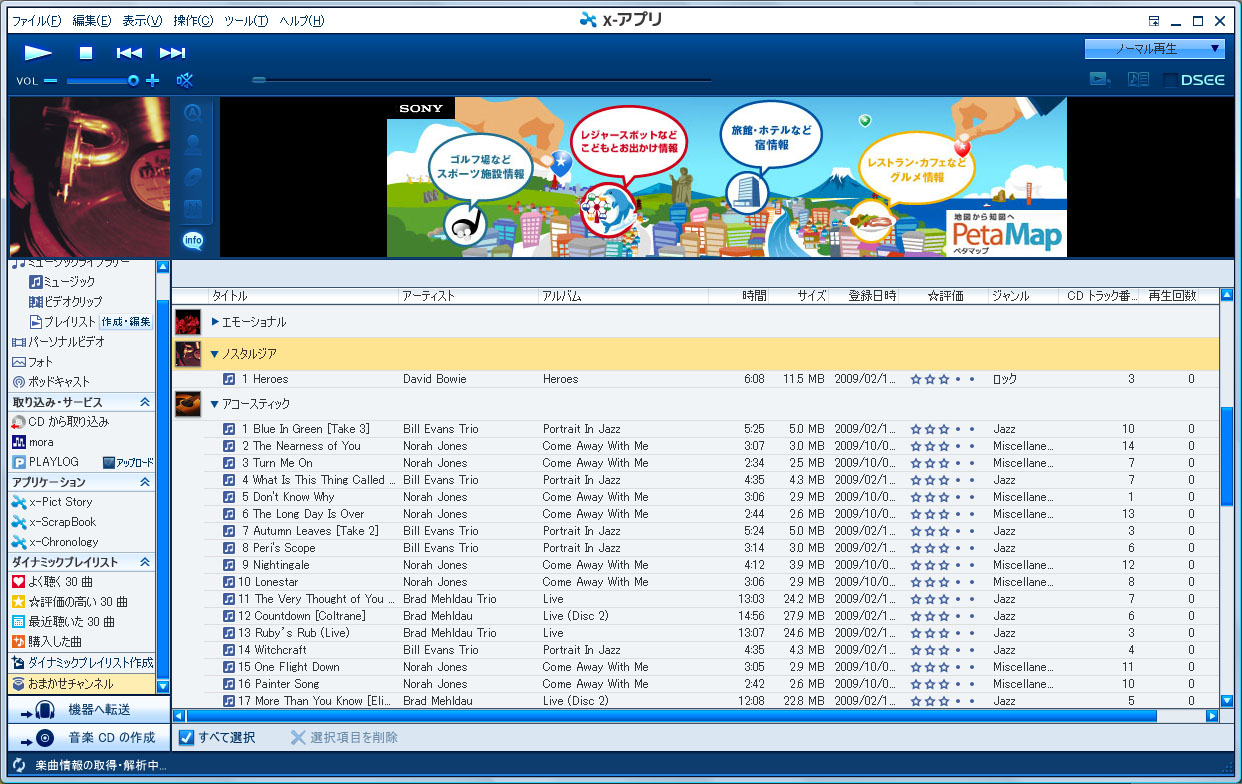Open ポッドキャスト in the sidebar
Screen dimensions: 1242x784
(x=51, y=382)
